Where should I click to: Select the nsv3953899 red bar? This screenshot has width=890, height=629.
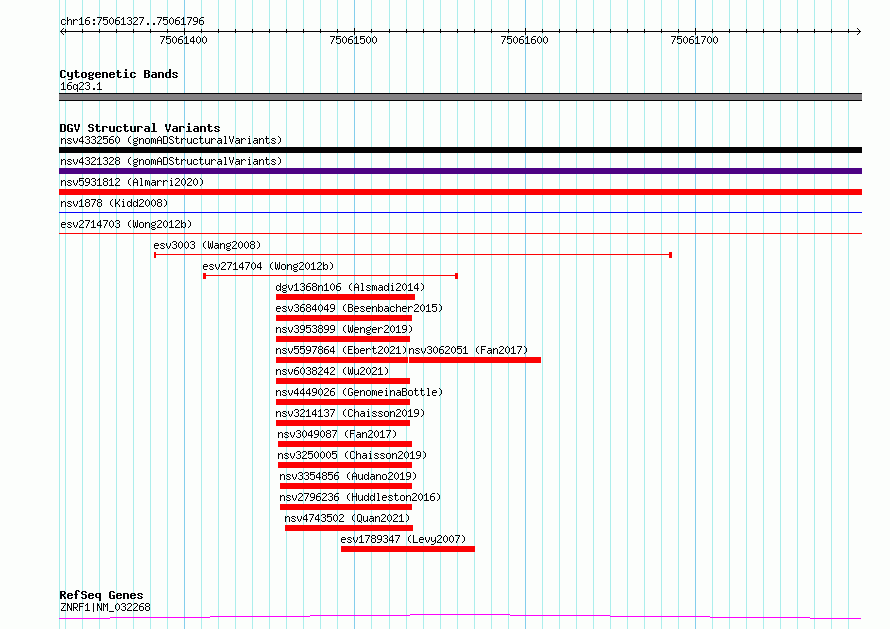[x=343, y=339]
